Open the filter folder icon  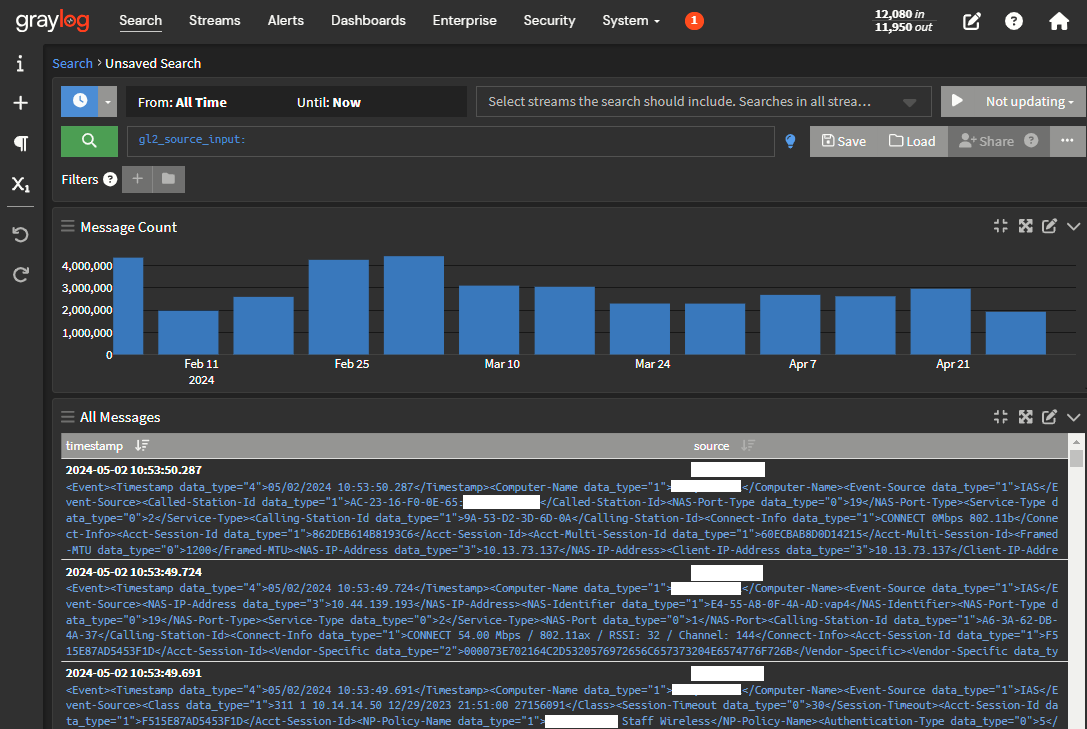pyautogui.click(x=168, y=180)
